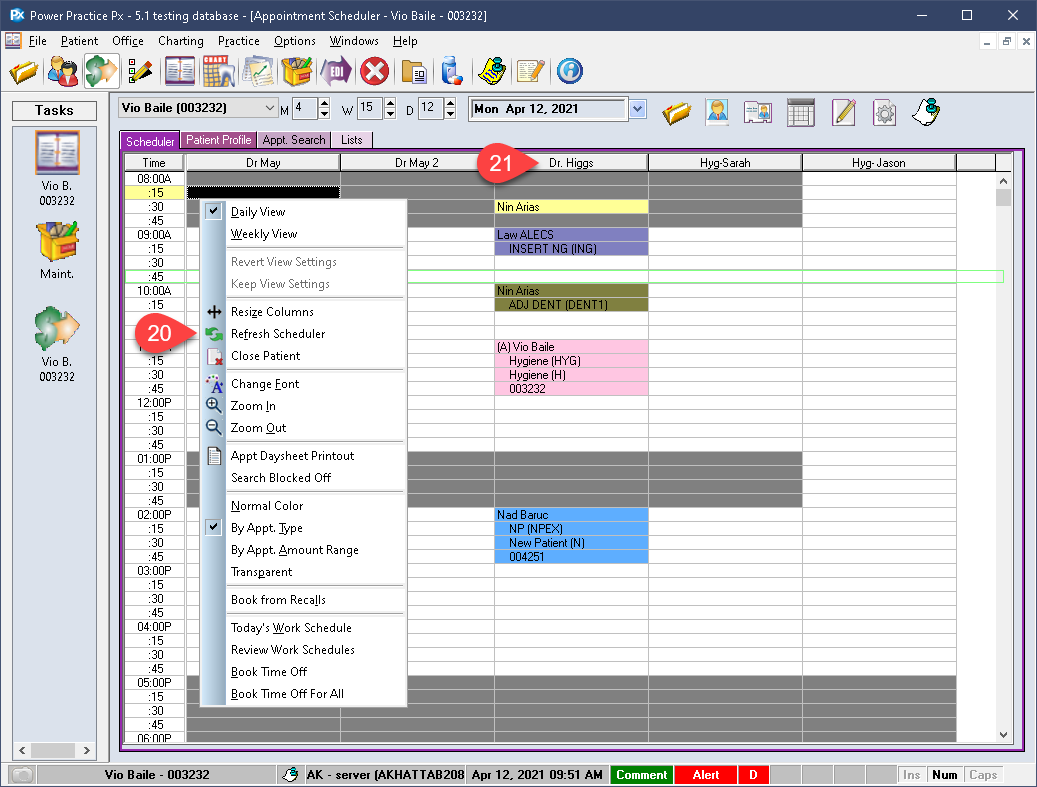Click the patient portrait icon in scheduler toolbar
This screenshot has height=787, width=1037.
click(717, 112)
